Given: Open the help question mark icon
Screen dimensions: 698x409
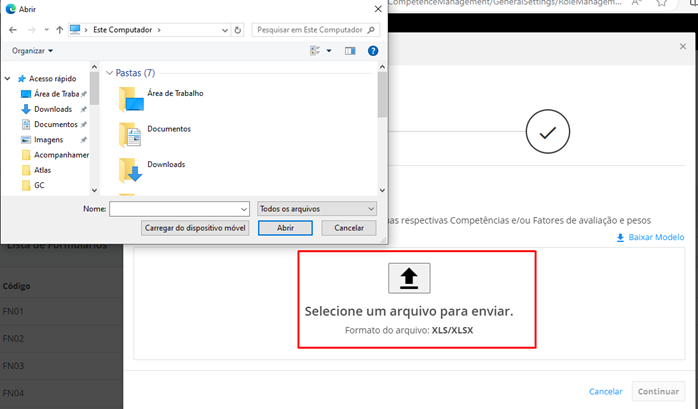Looking at the screenshot, I should tap(373, 50).
